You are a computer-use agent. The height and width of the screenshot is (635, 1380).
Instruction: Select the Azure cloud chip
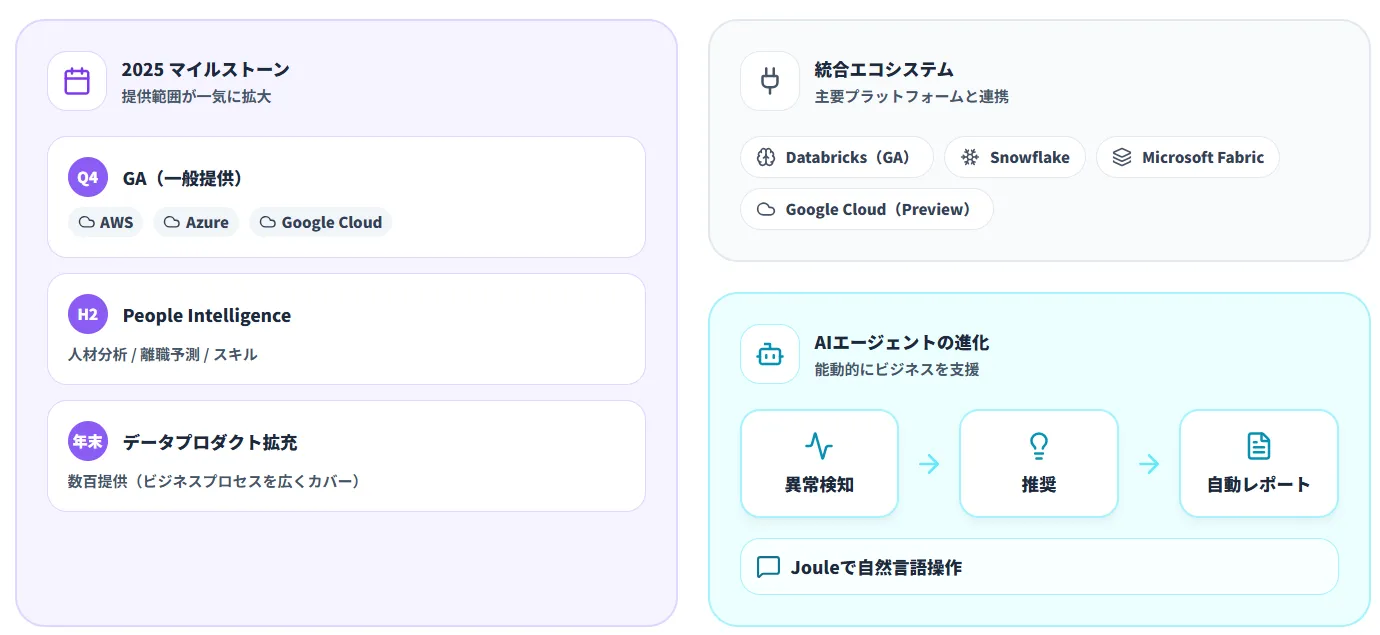pos(196,222)
